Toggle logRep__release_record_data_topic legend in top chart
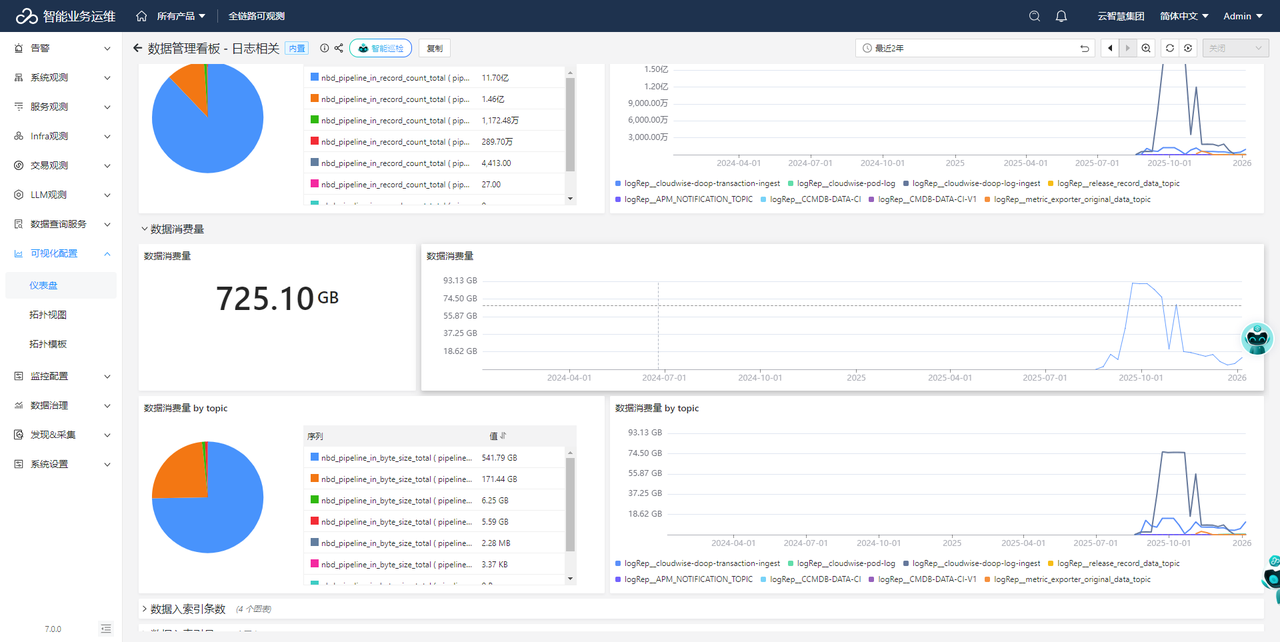Image resolution: width=1280 pixels, height=642 pixels. [1117, 184]
